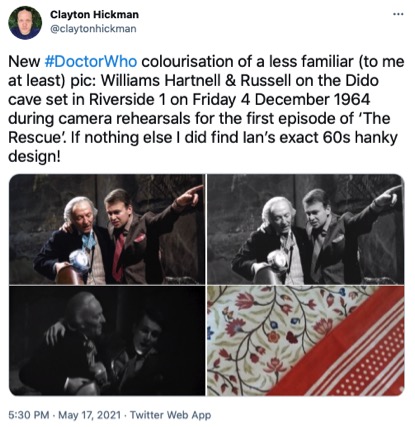Image resolution: width=415 pixels, height=427 pixels.
Task: Click the pointing hand in the colourised photo
Action: pyautogui.click(x=189, y=196)
